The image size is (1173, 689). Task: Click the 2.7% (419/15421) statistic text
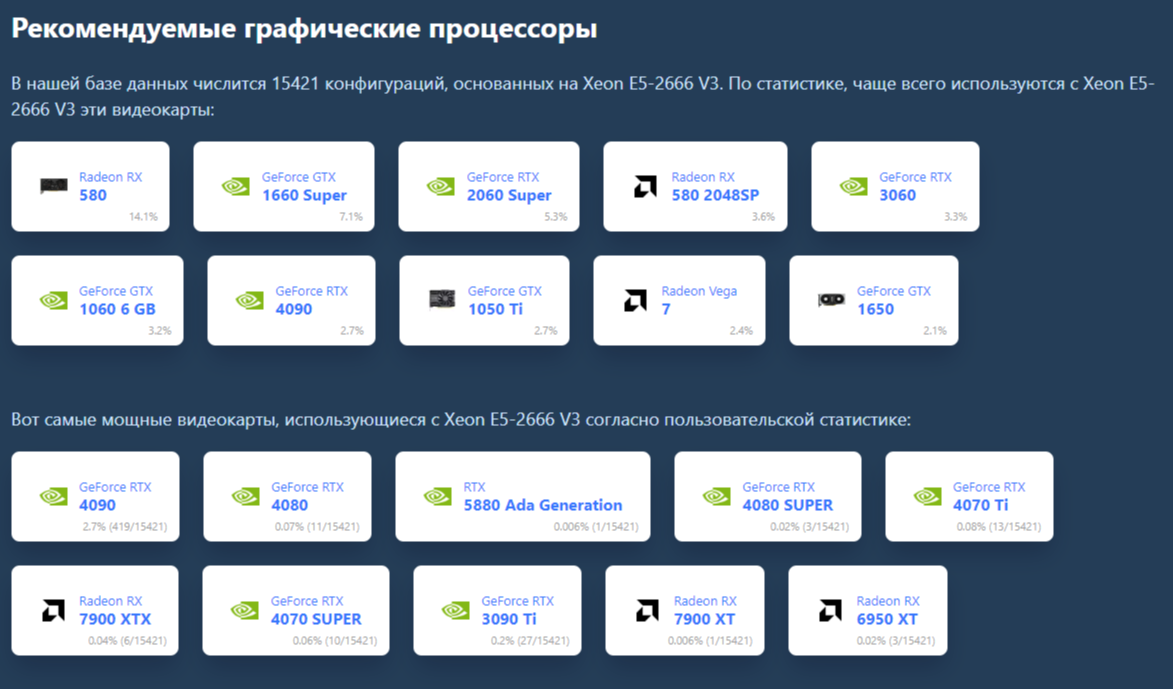125,527
